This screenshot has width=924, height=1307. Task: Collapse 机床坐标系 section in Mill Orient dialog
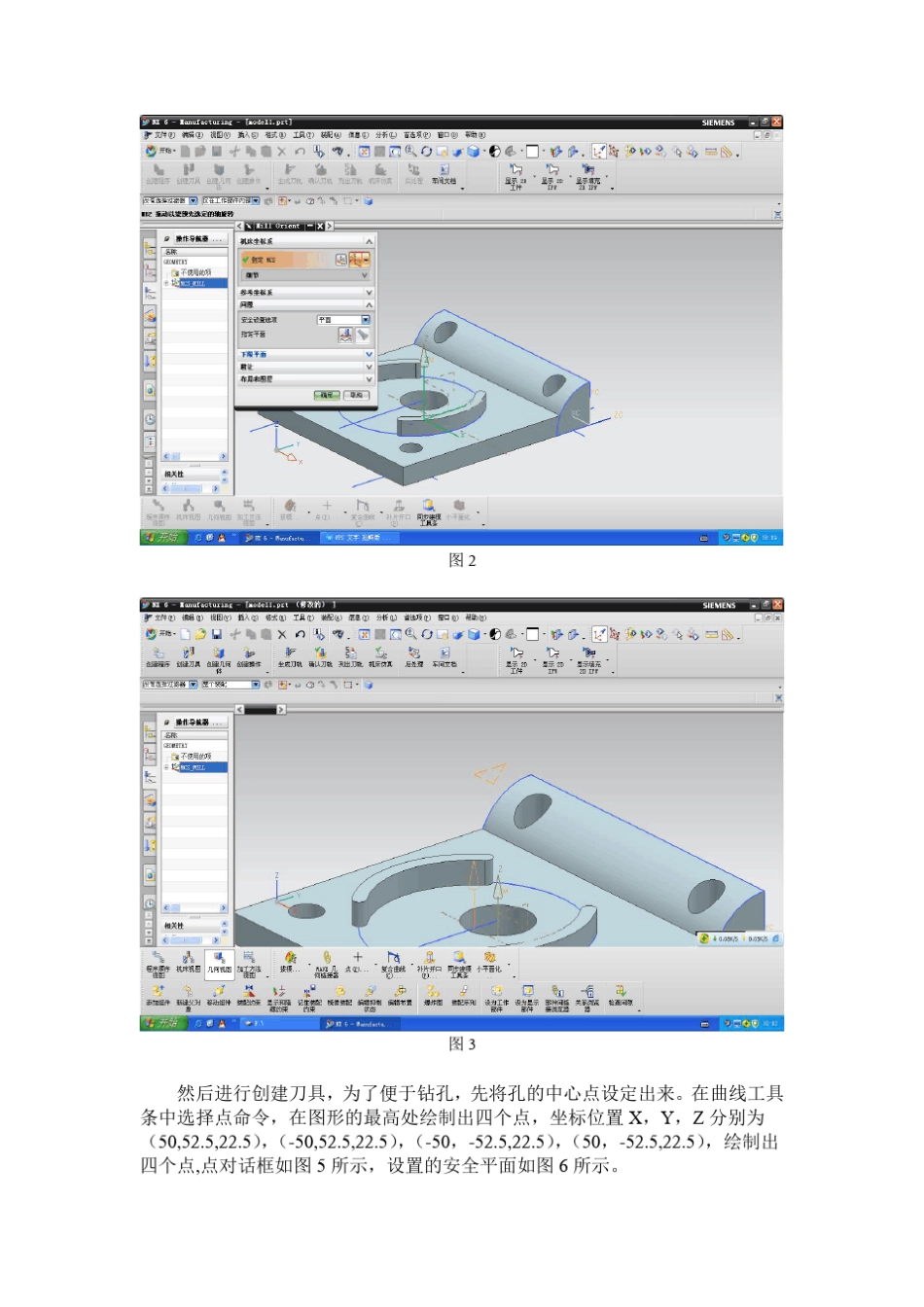point(369,241)
